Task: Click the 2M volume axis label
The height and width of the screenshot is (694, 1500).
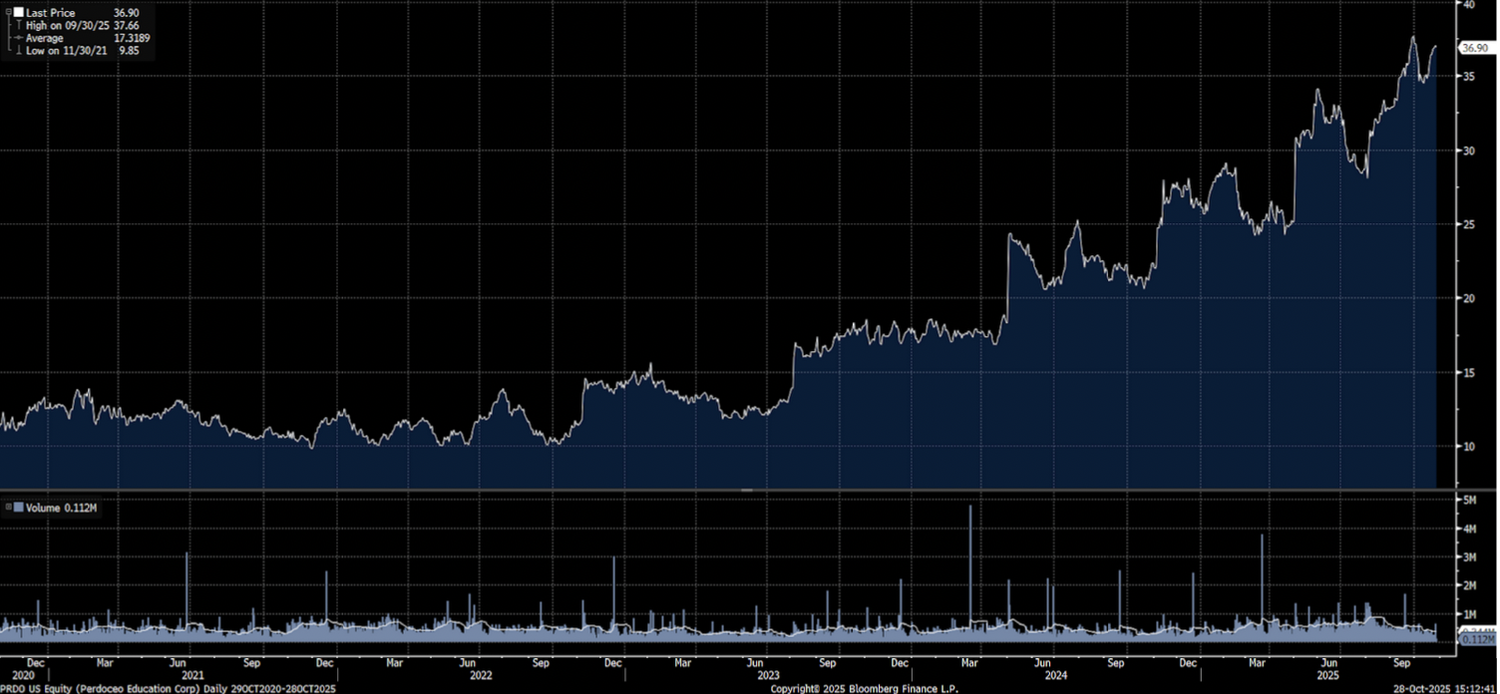Action: (x=1470, y=585)
